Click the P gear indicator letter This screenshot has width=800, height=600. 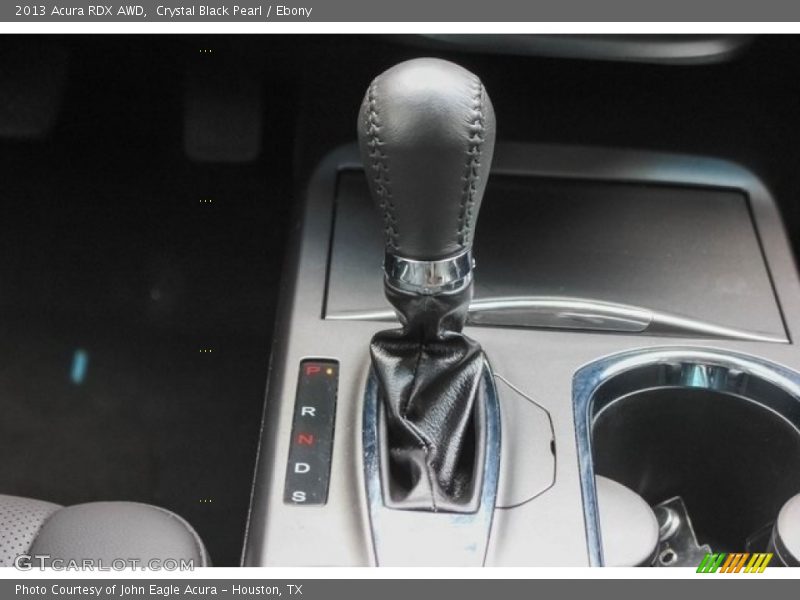click(312, 370)
